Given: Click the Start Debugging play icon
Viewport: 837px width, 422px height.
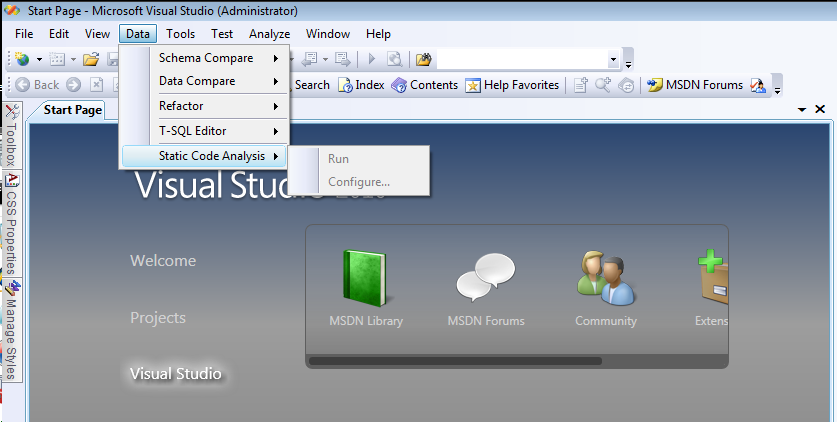Looking at the screenshot, I should (372, 59).
